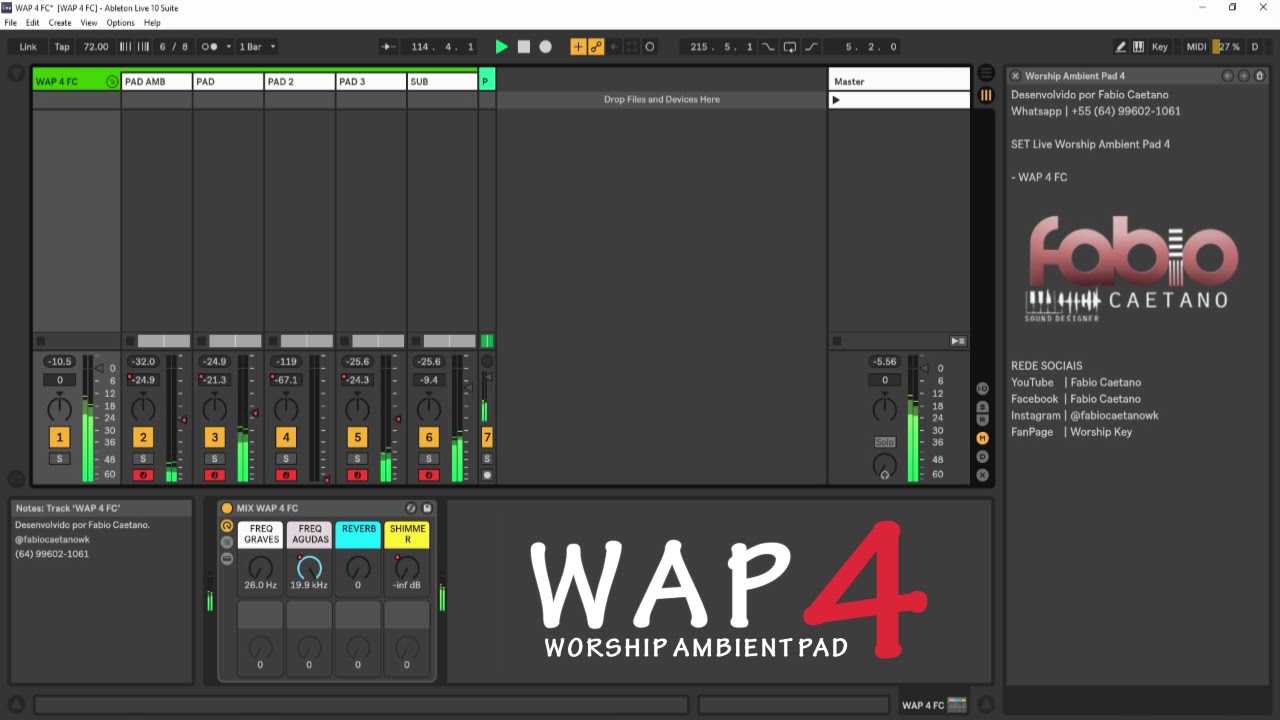Toggle track 3 PAD activator button

(x=214, y=437)
